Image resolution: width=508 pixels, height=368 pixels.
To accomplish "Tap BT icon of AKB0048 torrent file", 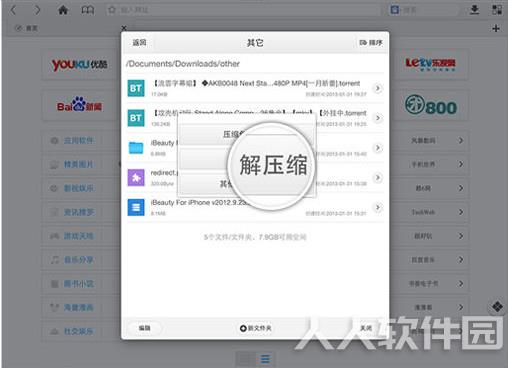I will click(x=136, y=88).
